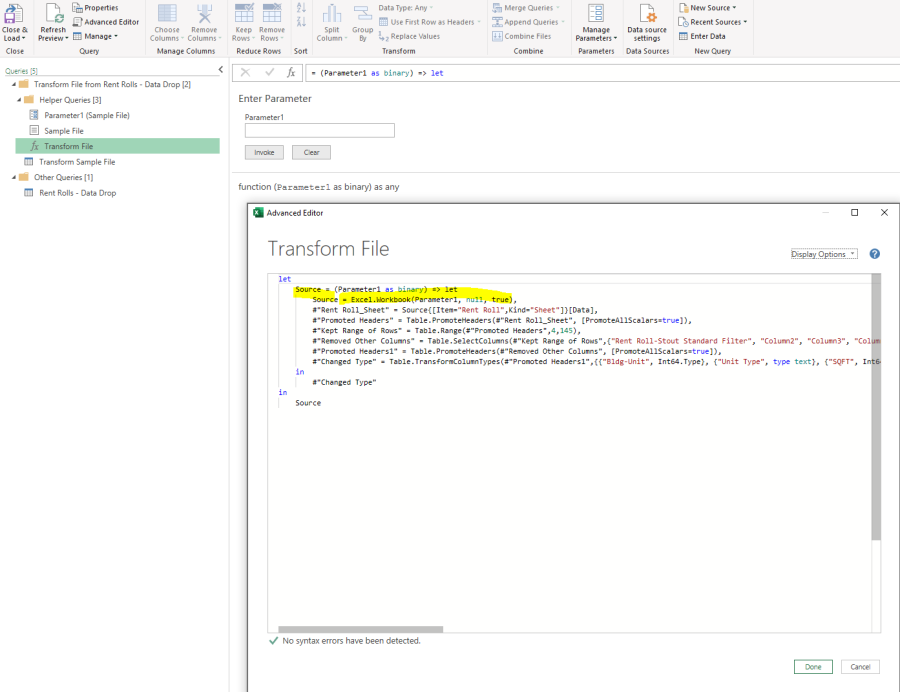
Task: Close the Advanced Editor window
Action: click(884, 212)
